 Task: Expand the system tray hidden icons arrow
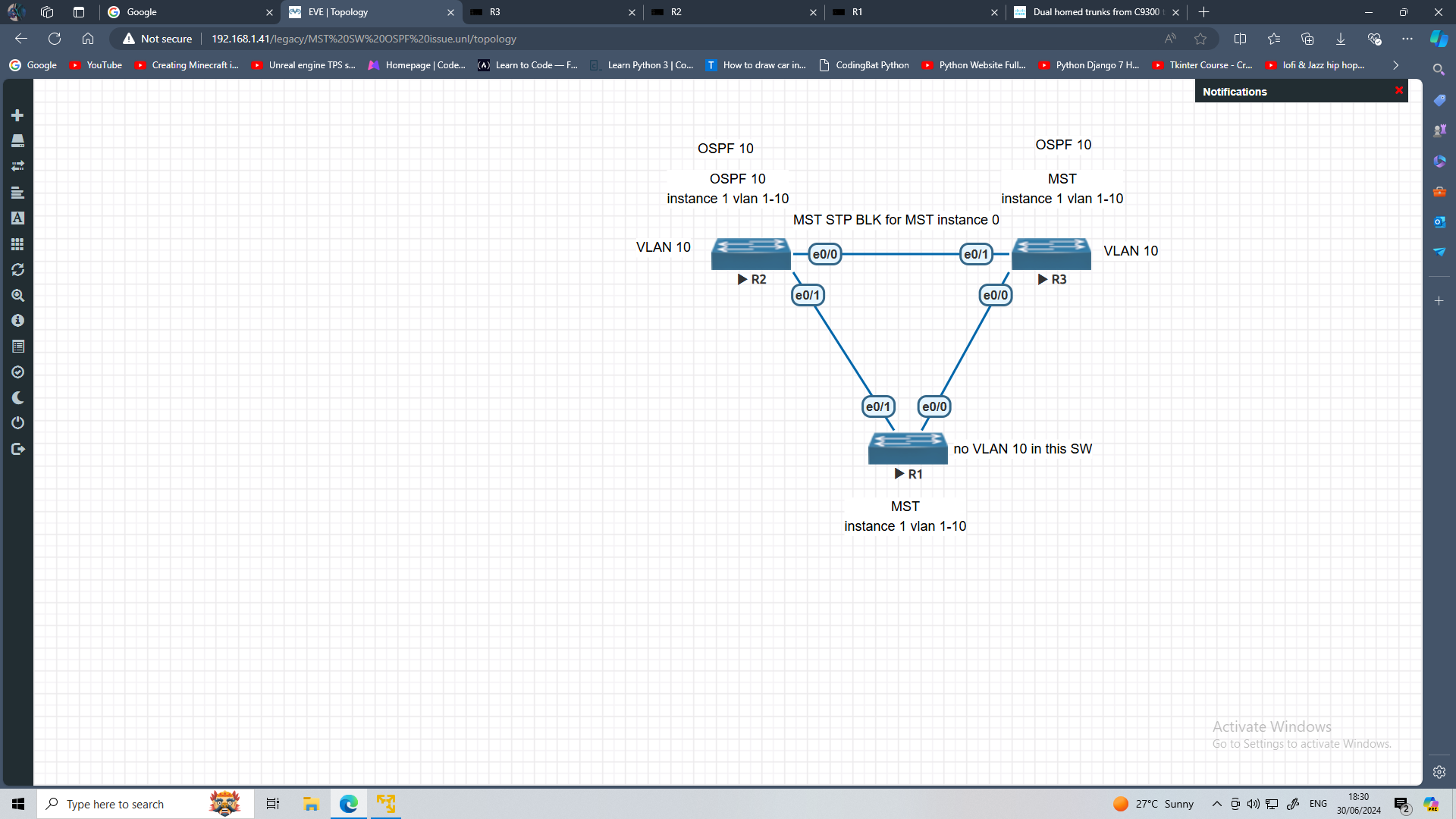pos(1216,804)
